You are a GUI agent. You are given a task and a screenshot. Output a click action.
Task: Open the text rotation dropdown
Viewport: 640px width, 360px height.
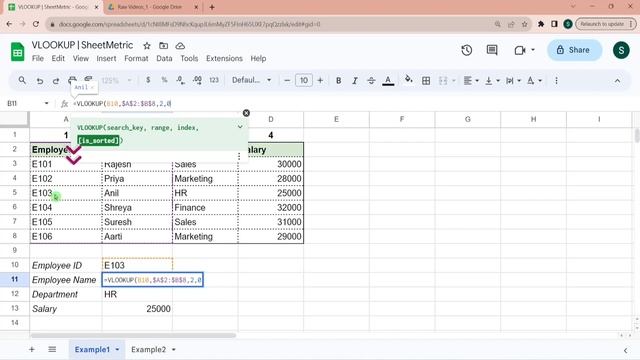[534, 81]
